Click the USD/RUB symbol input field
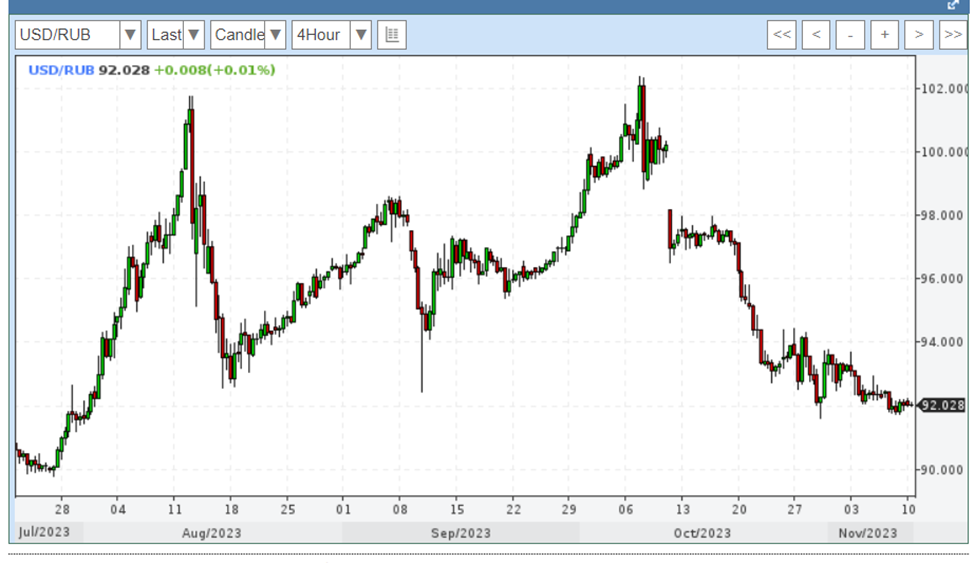Image resolution: width=974 pixels, height=563 pixels. tap(68, 35)
